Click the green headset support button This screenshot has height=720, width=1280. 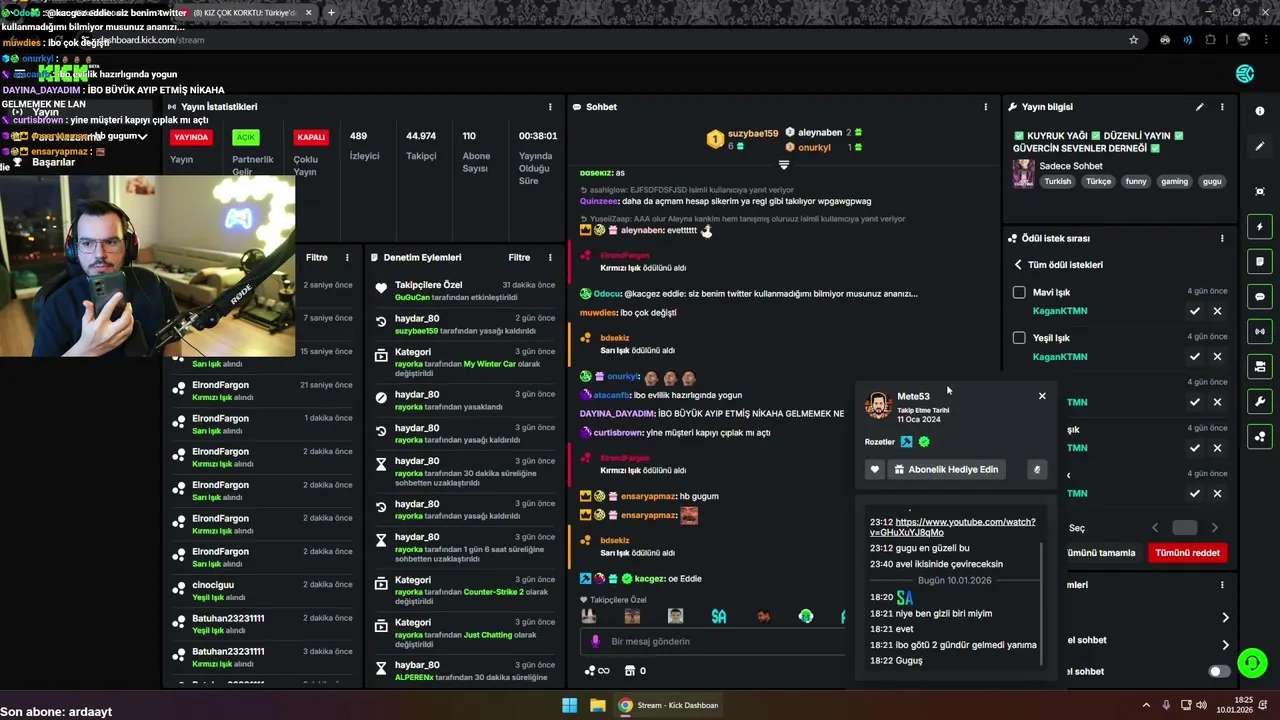[1252, 662]
